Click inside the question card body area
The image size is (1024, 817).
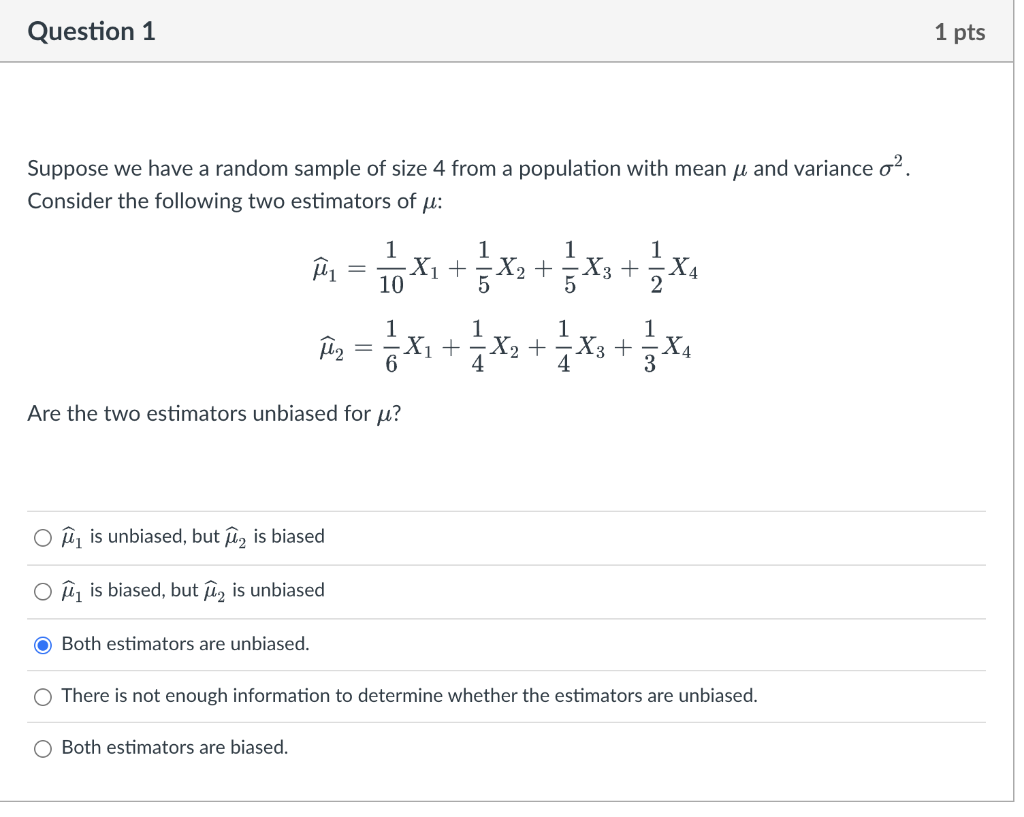(x=500, y=460)
